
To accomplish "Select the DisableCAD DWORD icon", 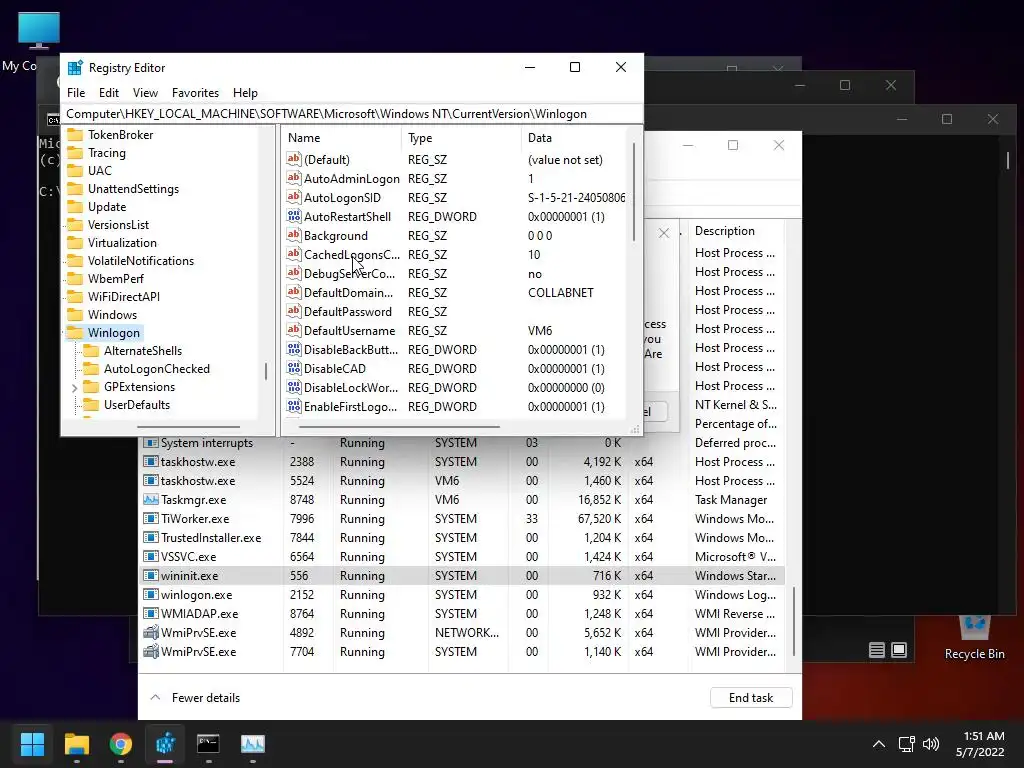I will (x=294, y=368).
